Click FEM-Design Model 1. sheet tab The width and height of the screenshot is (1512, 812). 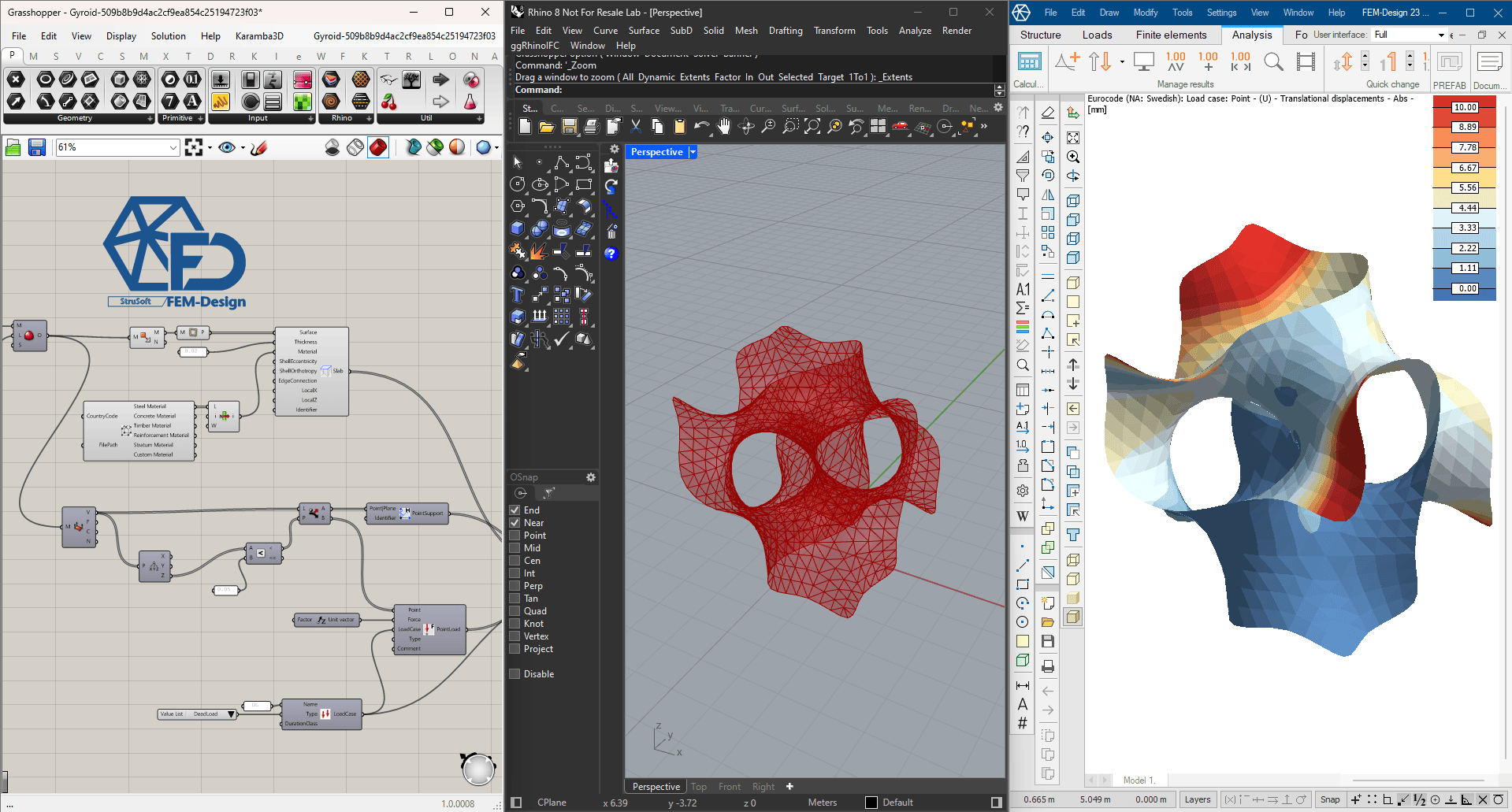1139,780
